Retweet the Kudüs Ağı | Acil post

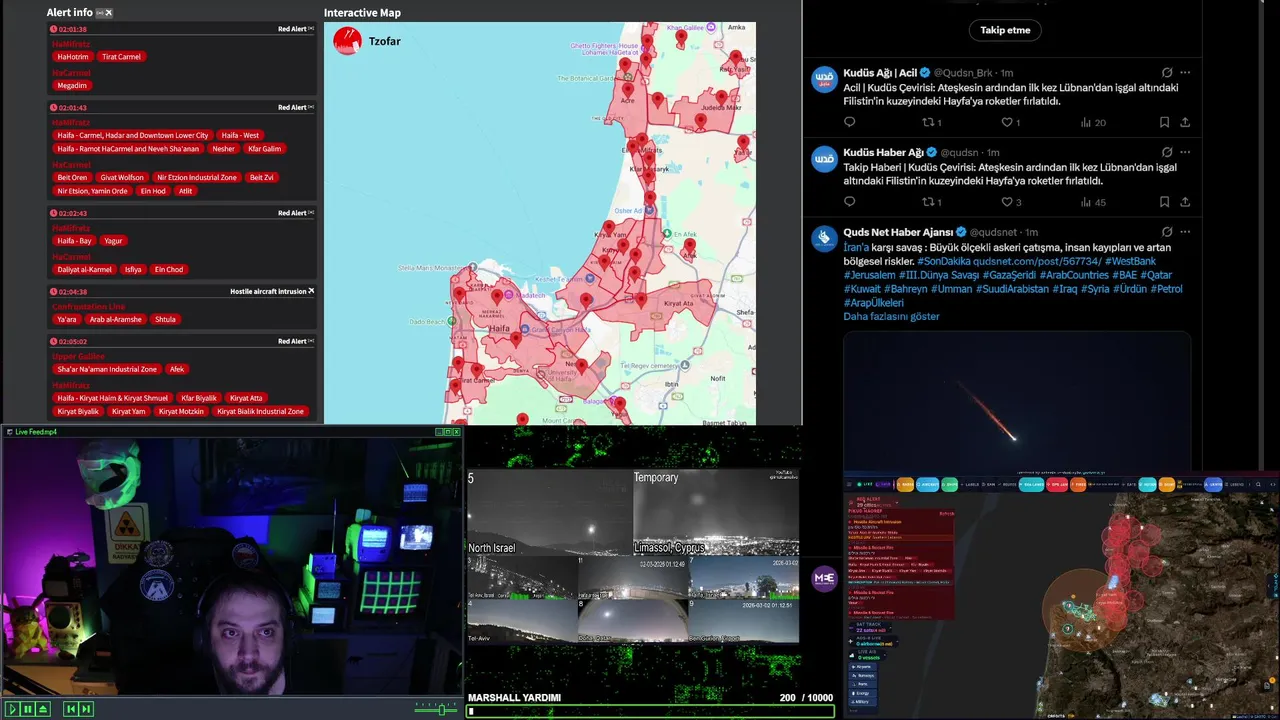[931, 122]
